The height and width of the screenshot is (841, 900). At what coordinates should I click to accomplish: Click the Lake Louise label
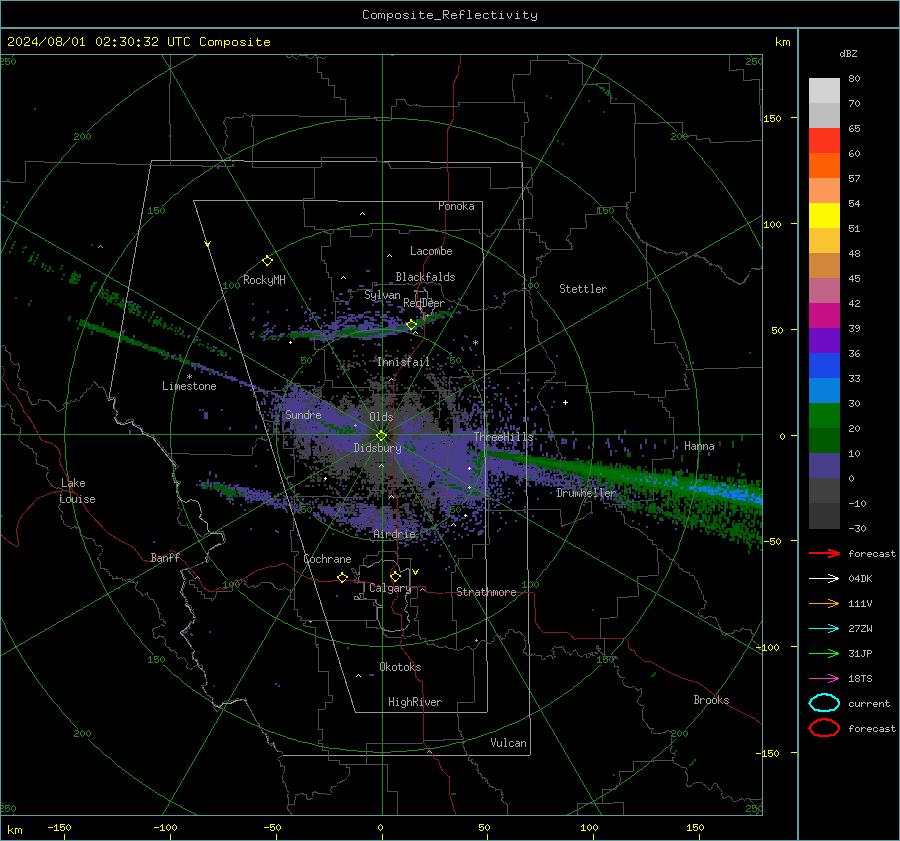[x=77, y=491]
